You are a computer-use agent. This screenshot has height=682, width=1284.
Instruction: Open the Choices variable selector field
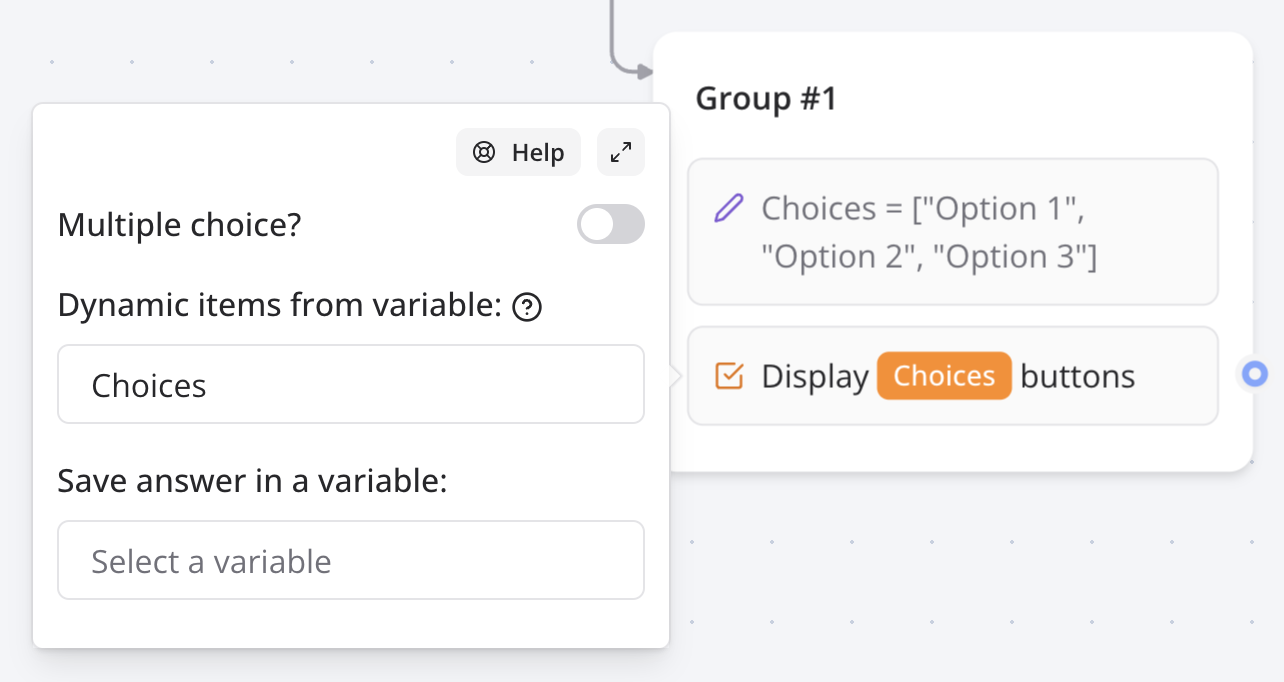pos(350,384)
